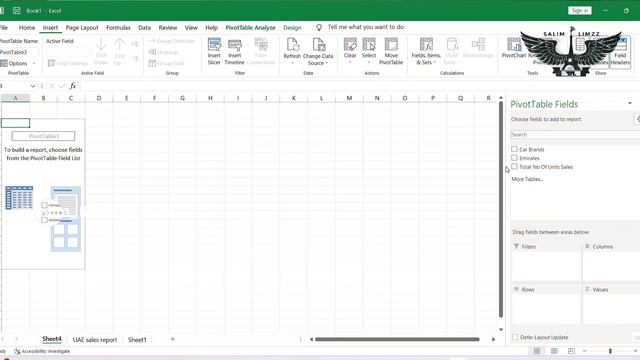Open the Page Layout tab

tap(82, 28)
